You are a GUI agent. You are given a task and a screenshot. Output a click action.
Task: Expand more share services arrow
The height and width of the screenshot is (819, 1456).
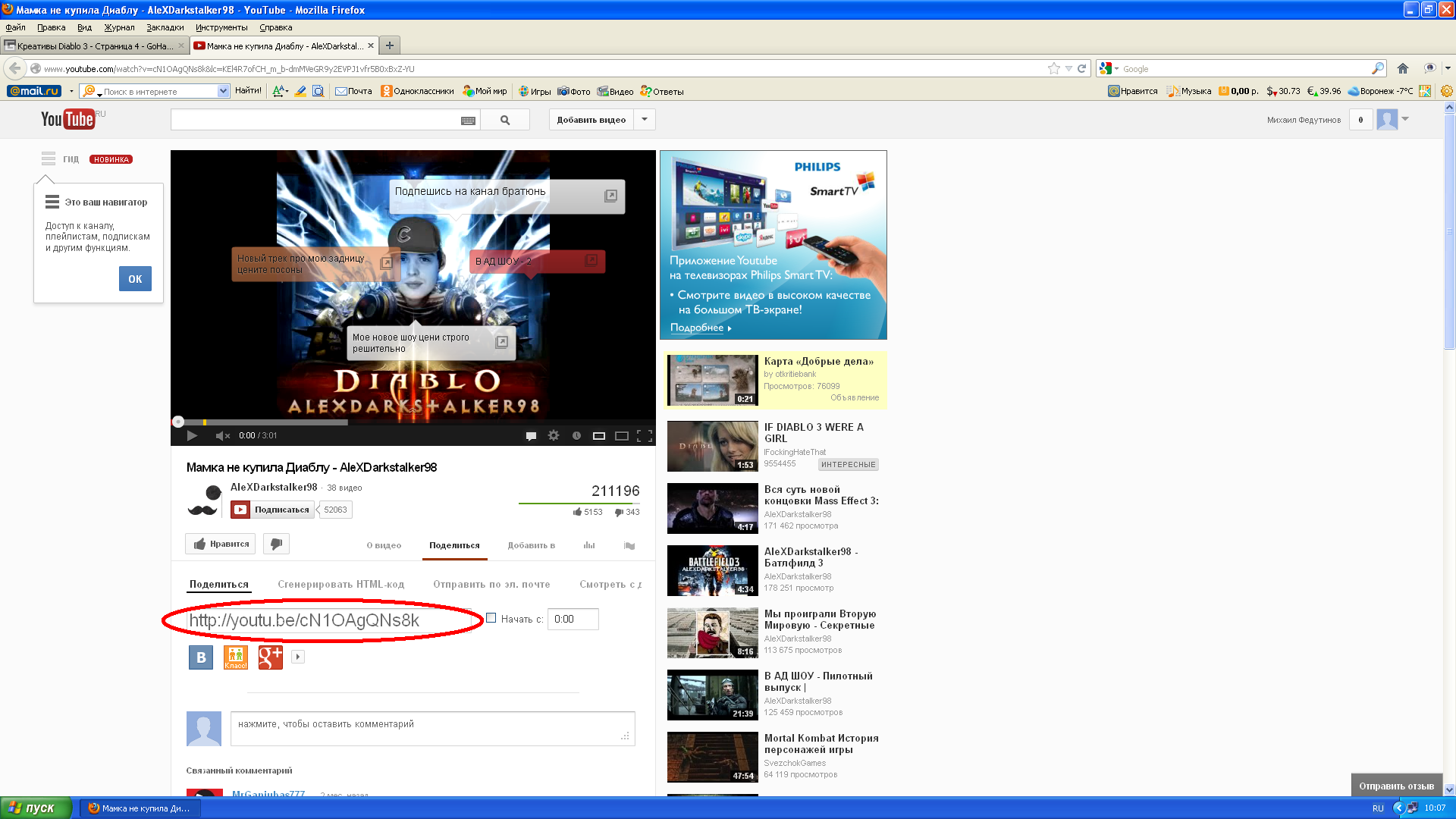coord(298,657)
